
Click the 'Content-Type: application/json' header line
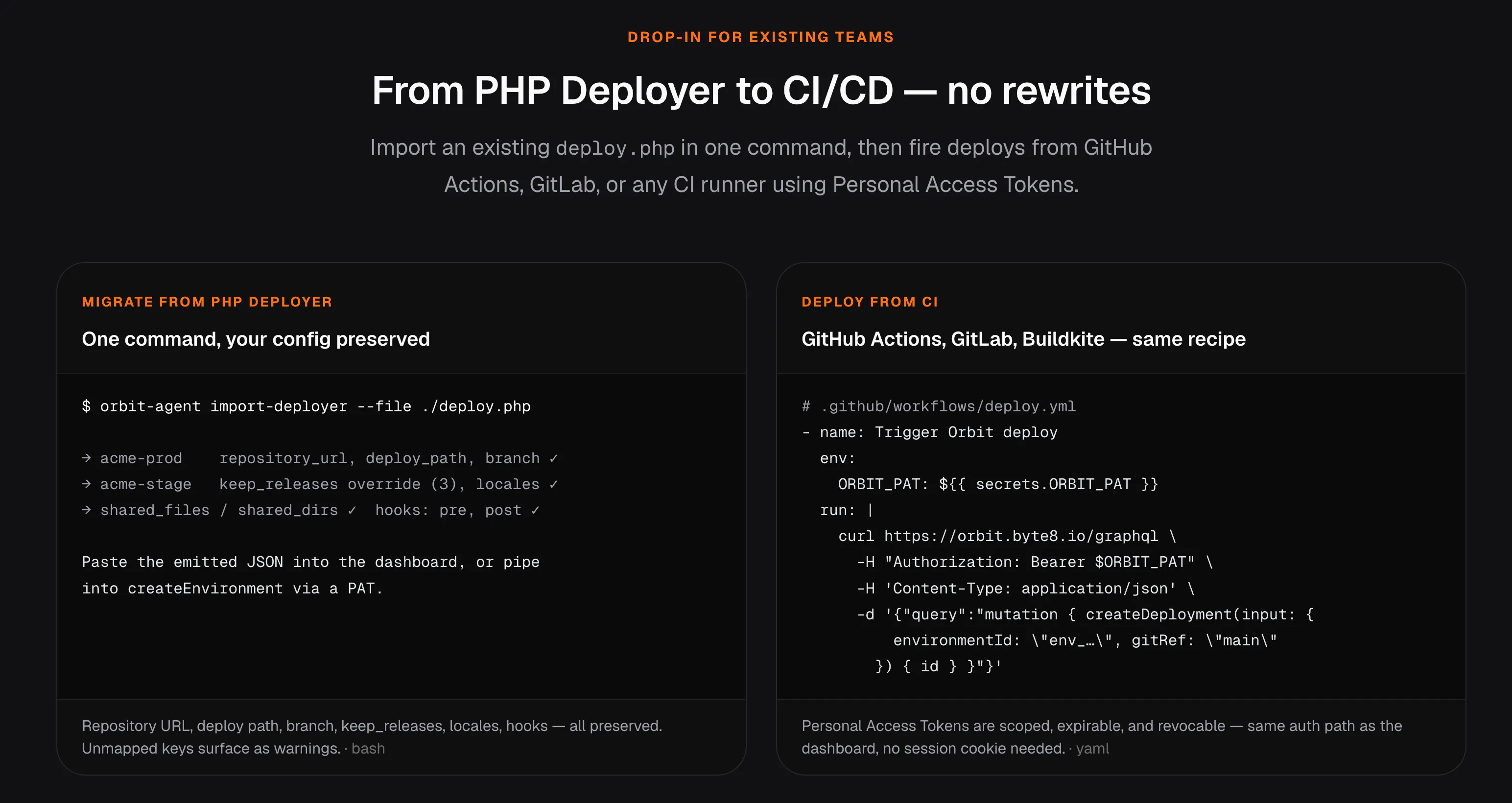click(x=1025, y=588)
